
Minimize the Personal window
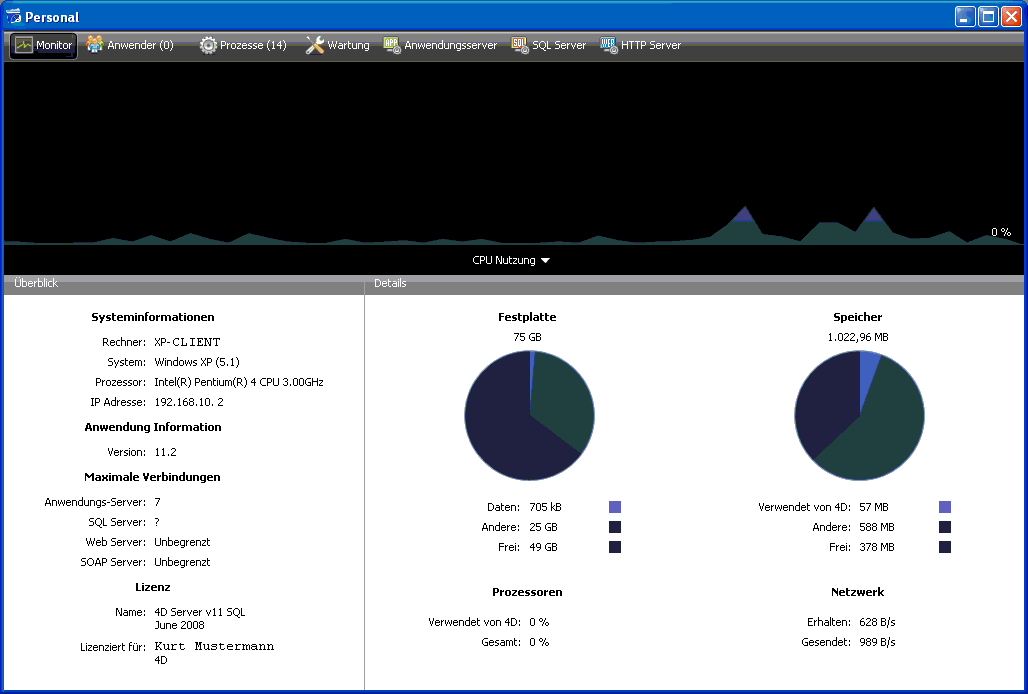tap(965, 16)
